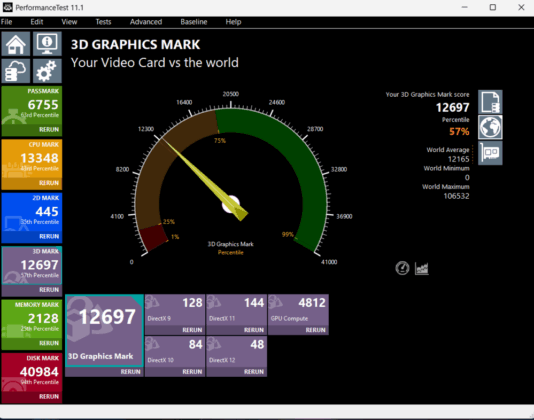Screen dimensions: 534x420
Task: Maximize the PerformanceTest window
Action: tap(493, 7)
